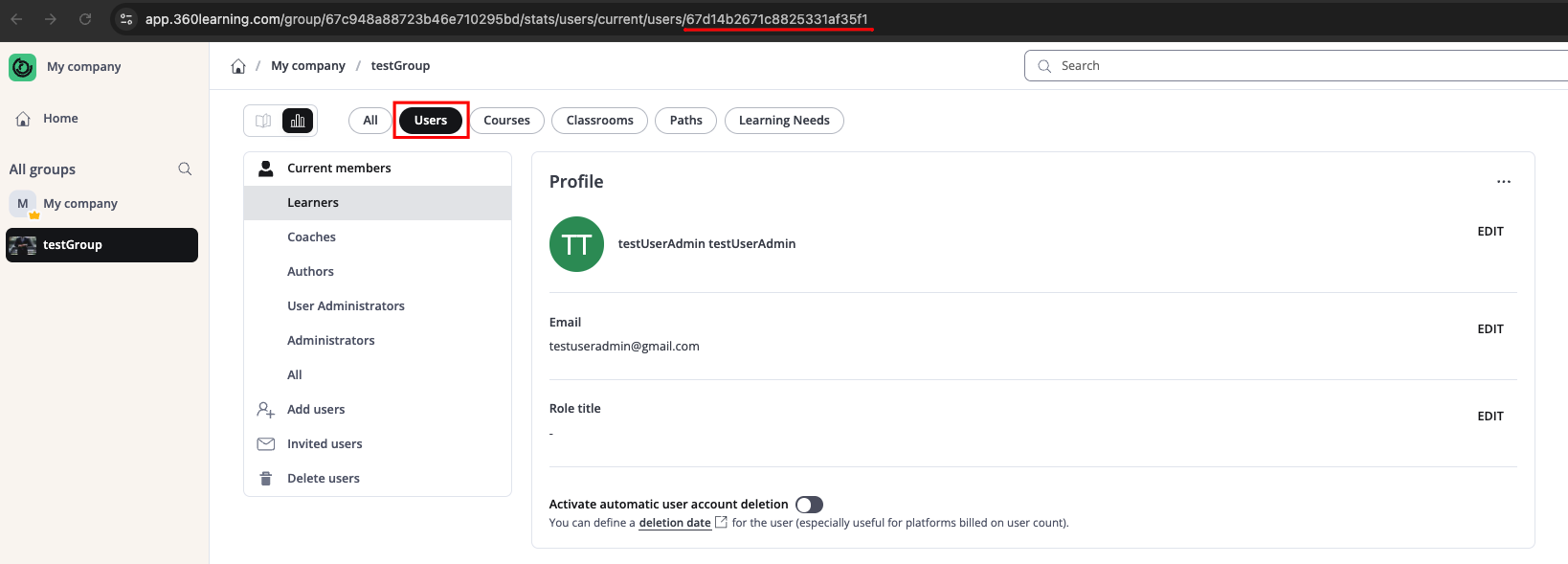Click the Add users person-plus icon

pos(266,410)
